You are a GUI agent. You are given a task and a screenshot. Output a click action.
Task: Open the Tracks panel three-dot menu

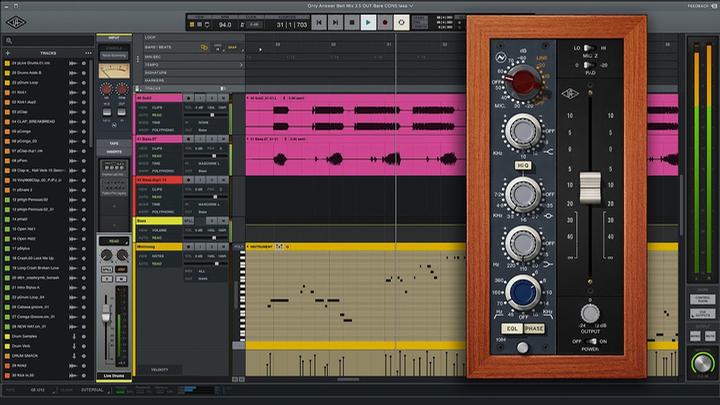click(88, 53)
